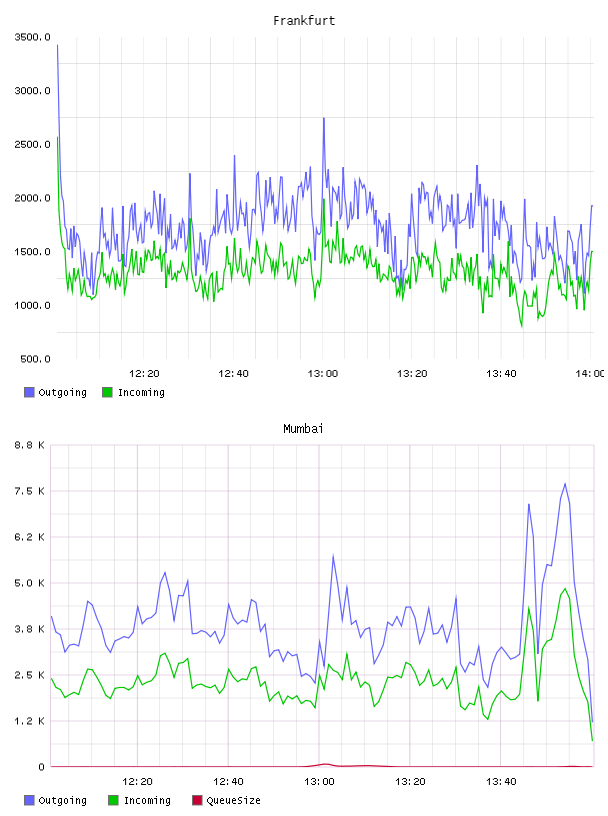Screen dimensions: 608x816
Task: Click the 1000.0 y-axis label on Frankfurt chart
Action: pos(32,305)
